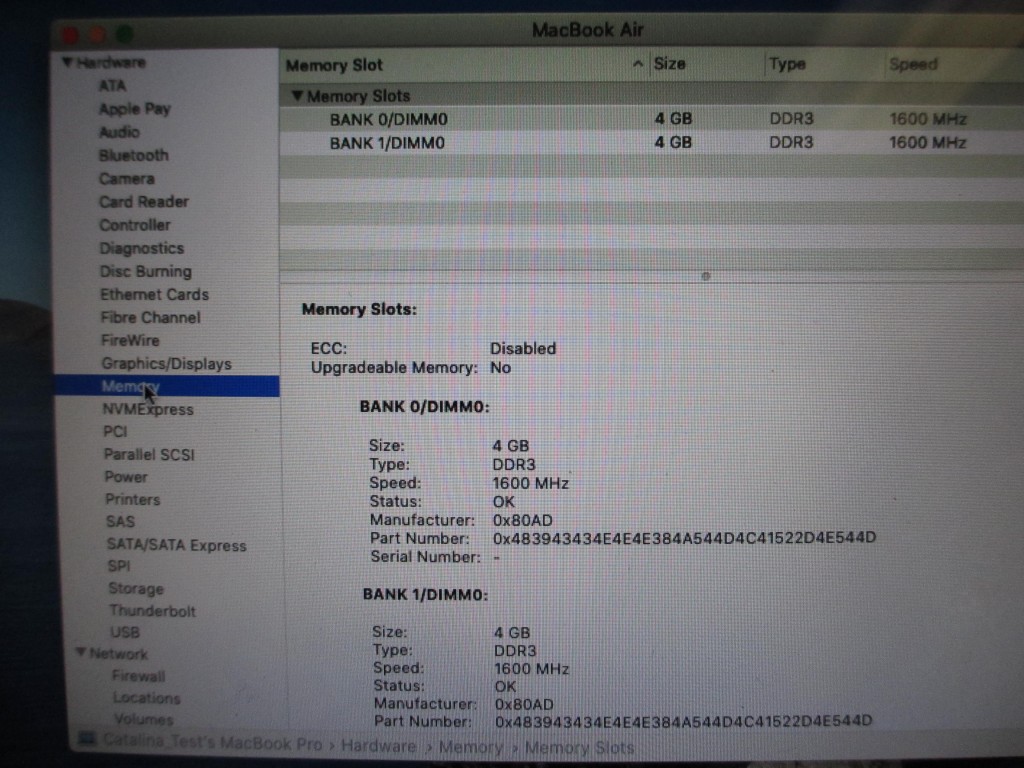Select Audio in the sidebar

pyautogui.click(x=119, y=132)
